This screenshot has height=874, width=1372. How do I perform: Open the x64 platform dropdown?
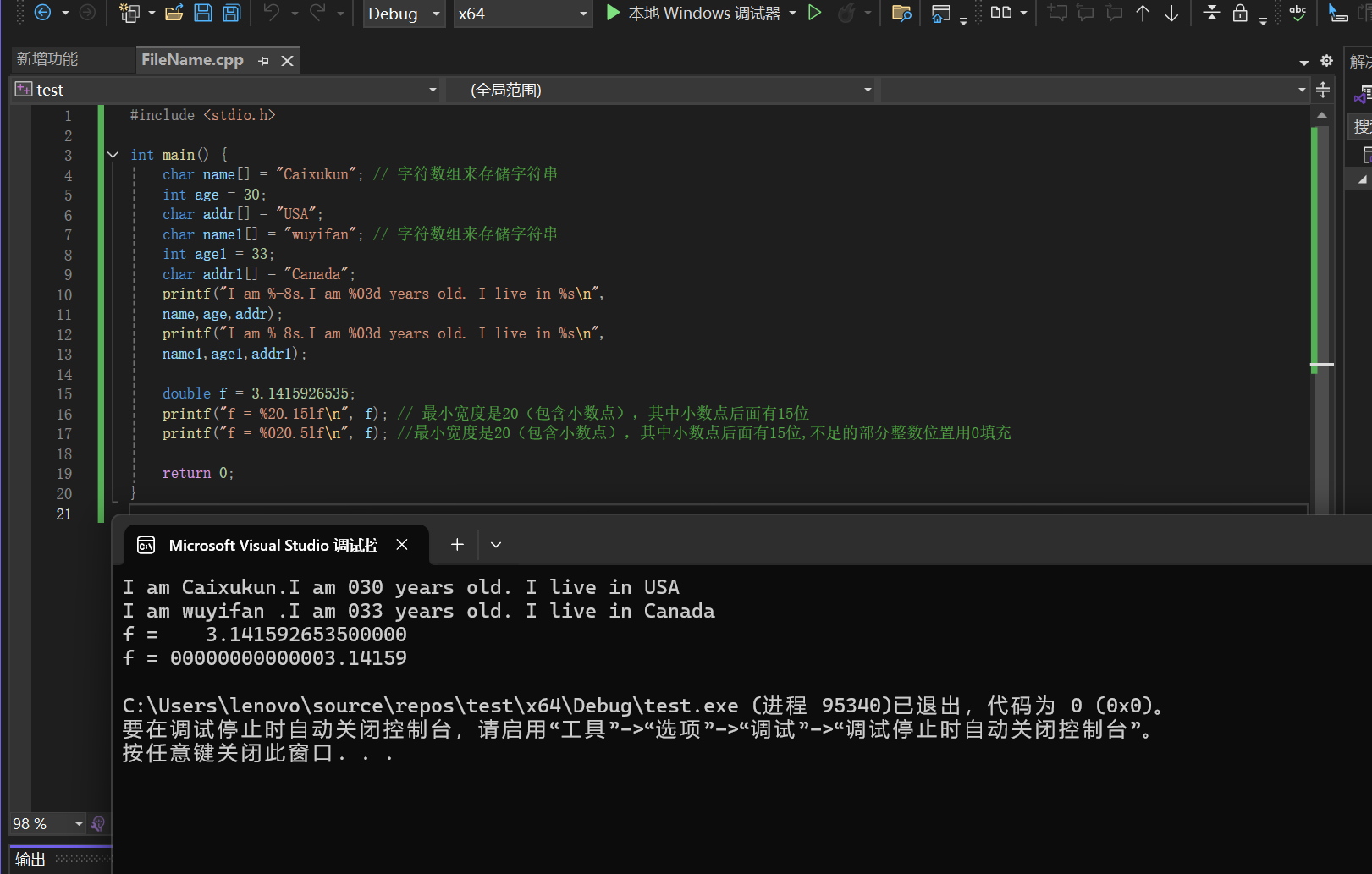coord(521,14)
